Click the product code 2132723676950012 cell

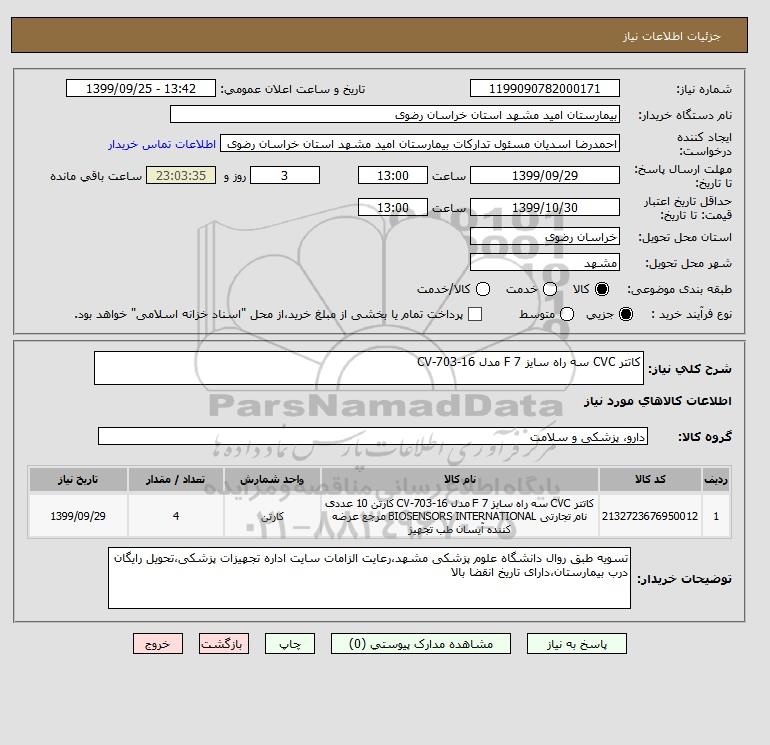coord(650,516)
